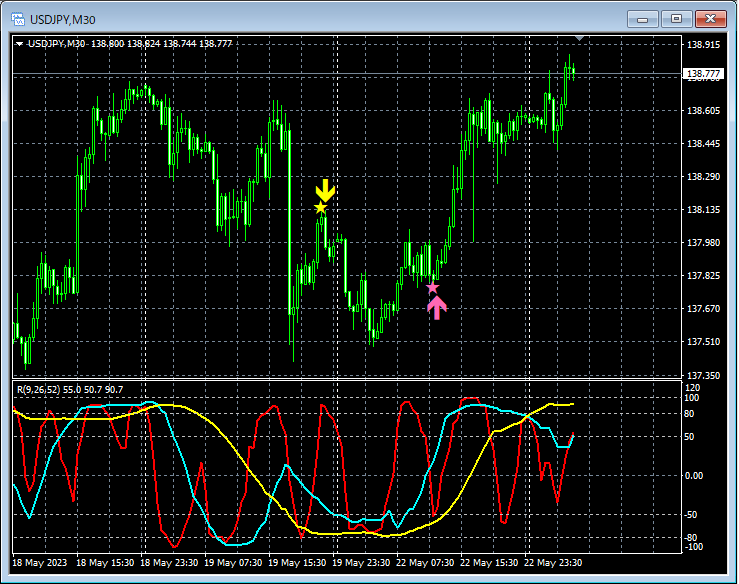The image size is (739, 584).
Task: Click time axis label 19 May 23:30
Action: tap(361, 563)
